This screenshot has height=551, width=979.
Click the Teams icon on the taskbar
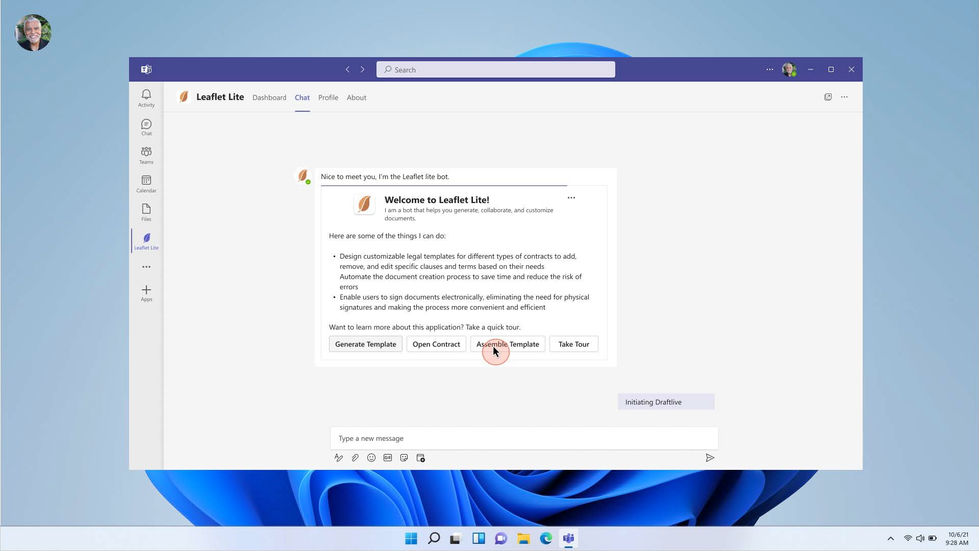coord(568,538)
